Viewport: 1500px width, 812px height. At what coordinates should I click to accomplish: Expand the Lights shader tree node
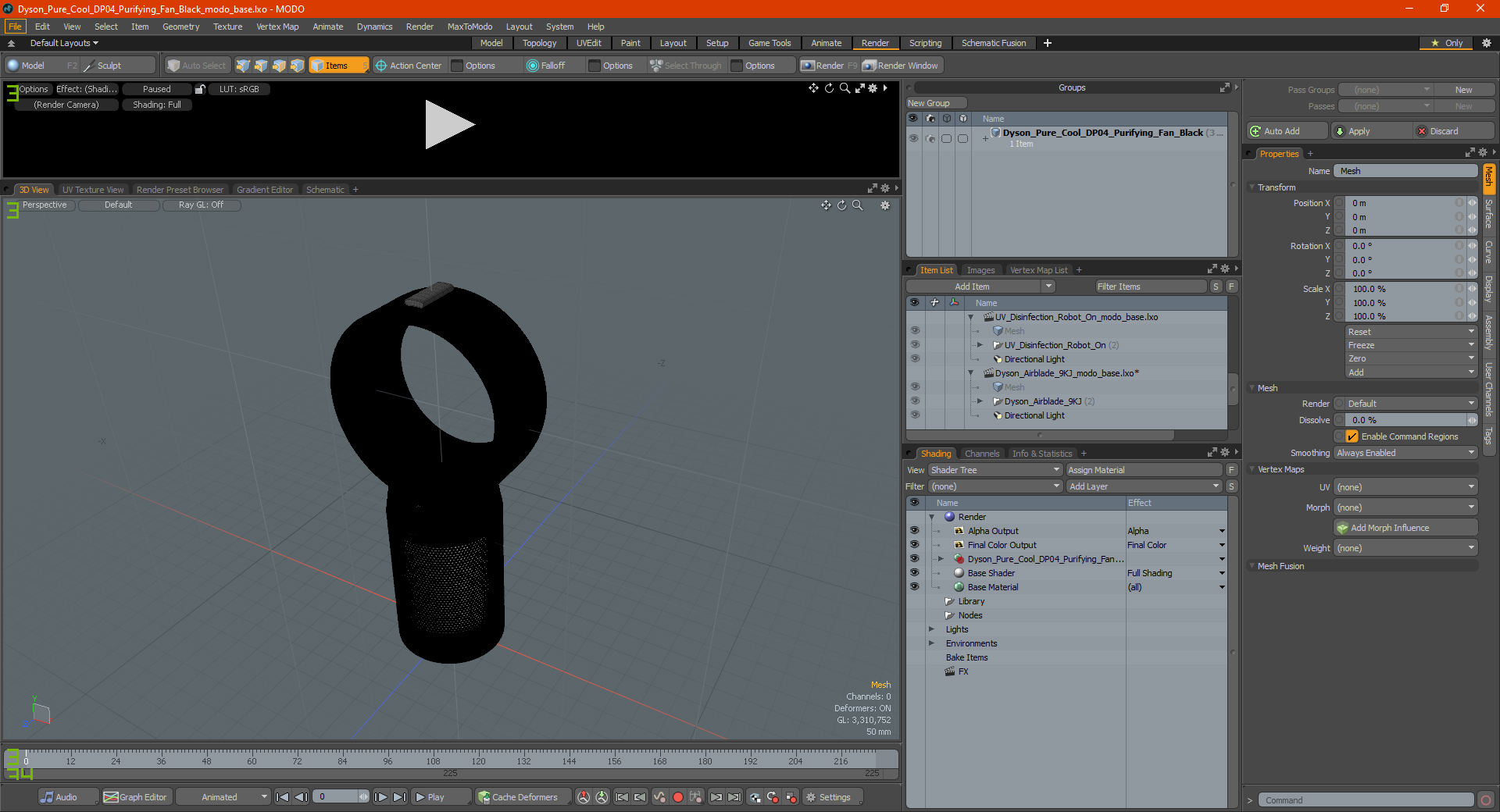click(931, 629)
